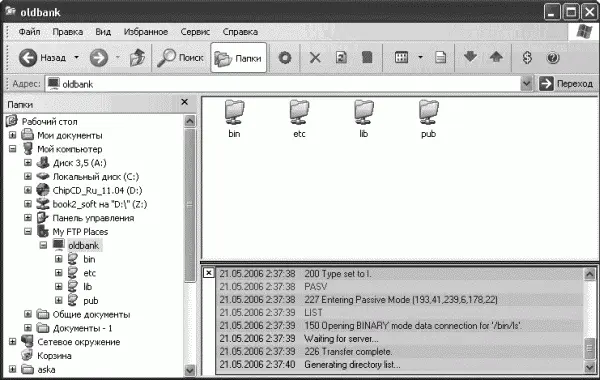Select the pub folder in file view
This screenshot has width=600, height=380.
(x=429, y=119)
